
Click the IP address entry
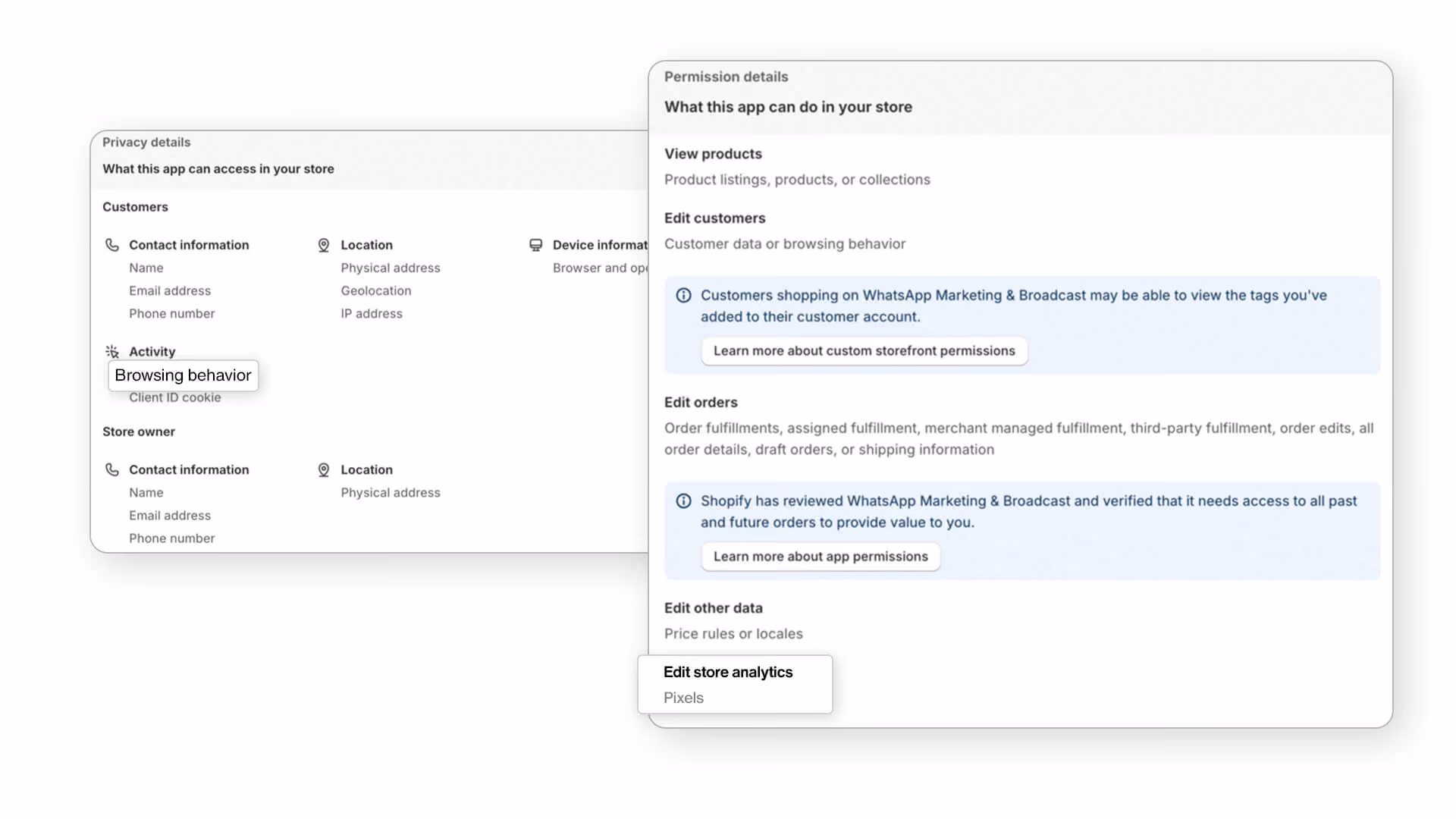pyautogui.click(x=372, y=313)
